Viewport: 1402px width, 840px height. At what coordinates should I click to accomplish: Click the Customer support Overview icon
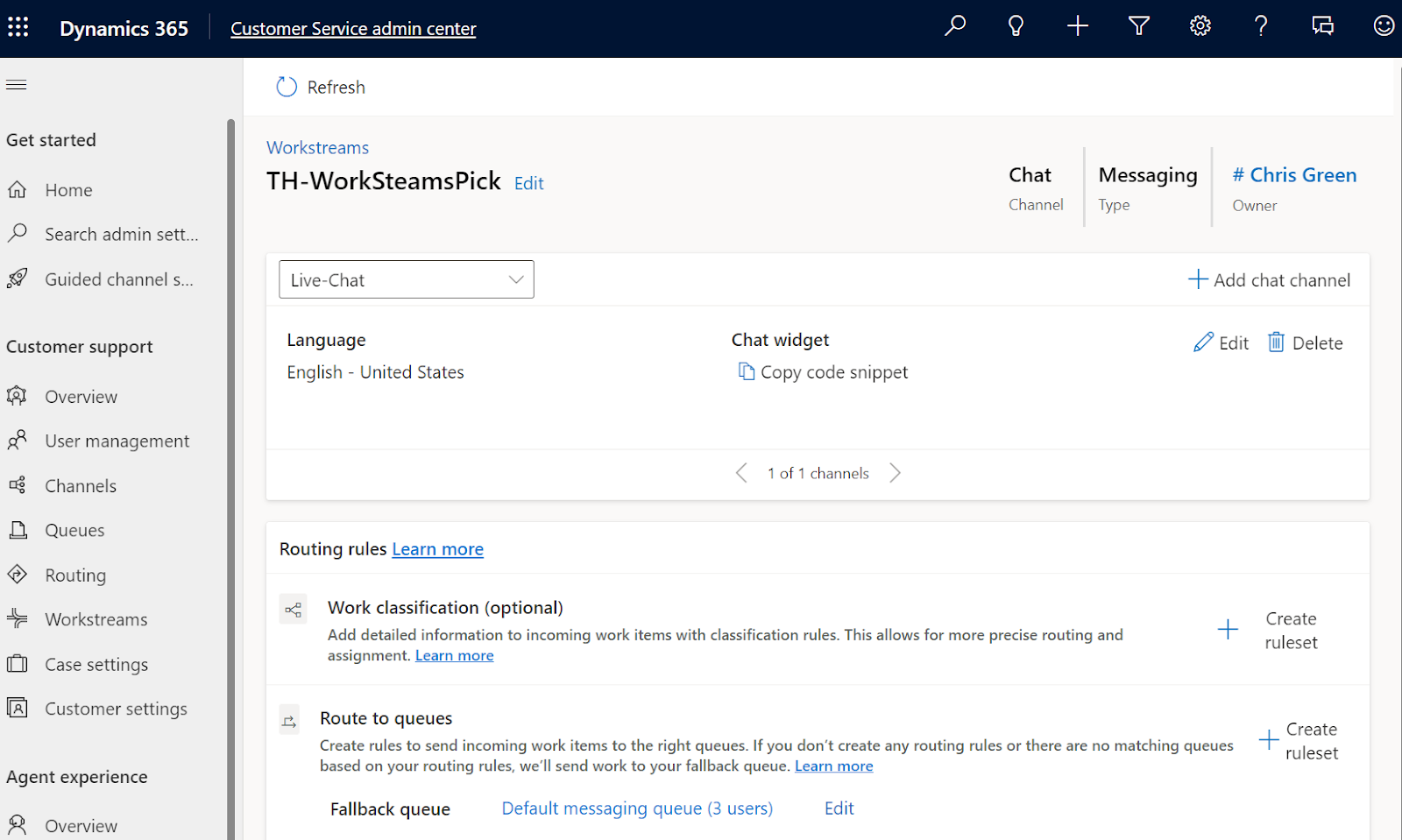(x=17, y=396)
